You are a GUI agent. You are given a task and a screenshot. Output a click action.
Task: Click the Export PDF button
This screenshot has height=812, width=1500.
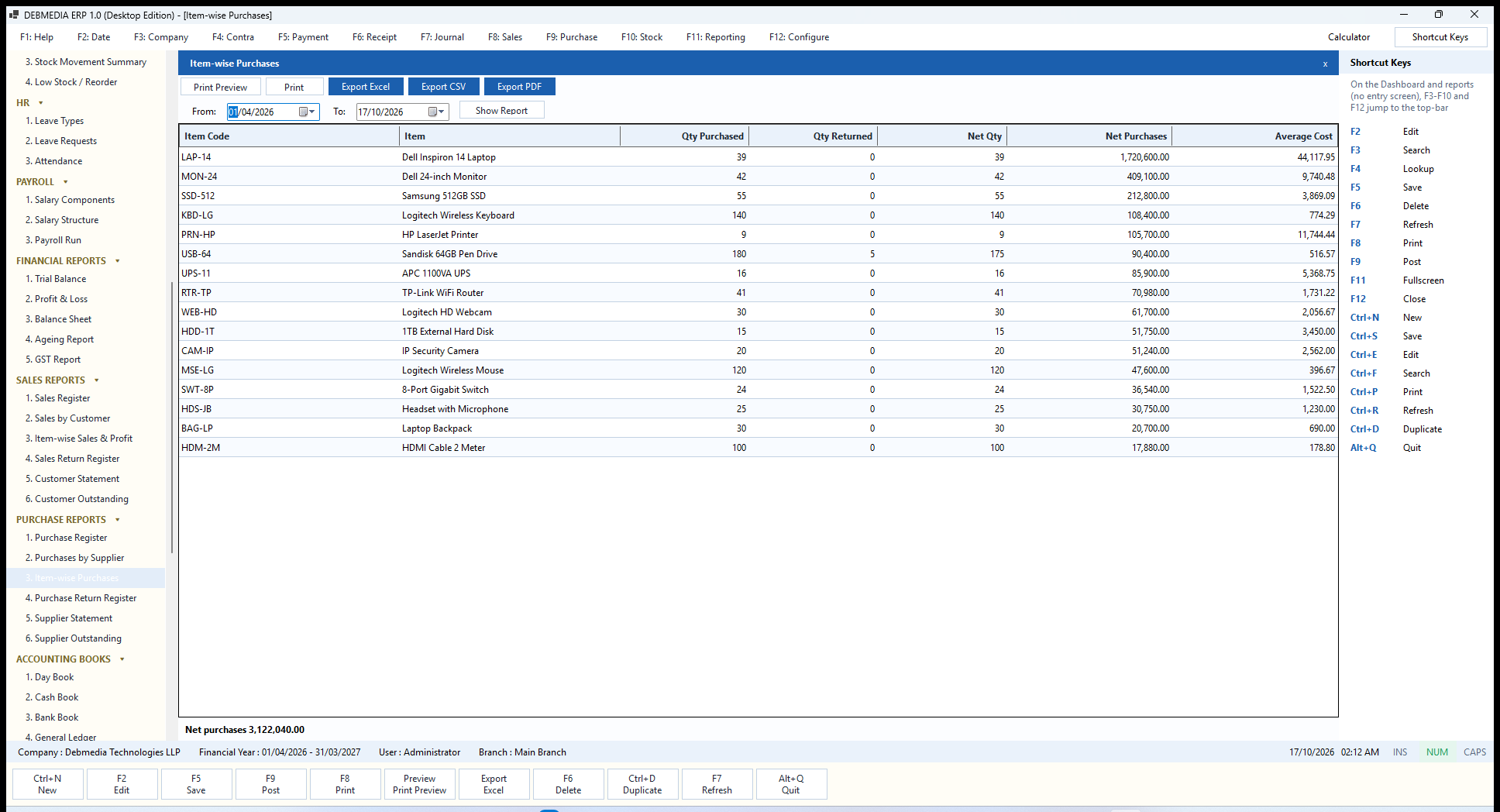click(520, 87)
